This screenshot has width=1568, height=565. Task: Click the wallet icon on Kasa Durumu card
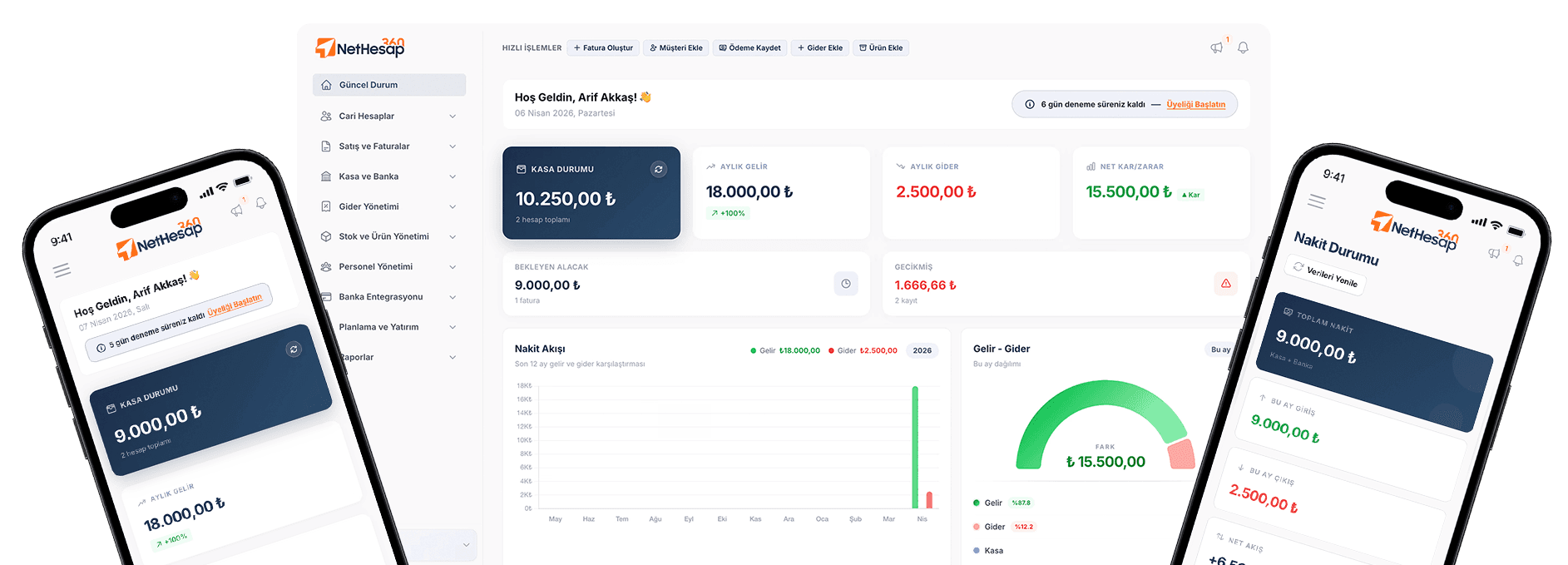coord(522,169)
